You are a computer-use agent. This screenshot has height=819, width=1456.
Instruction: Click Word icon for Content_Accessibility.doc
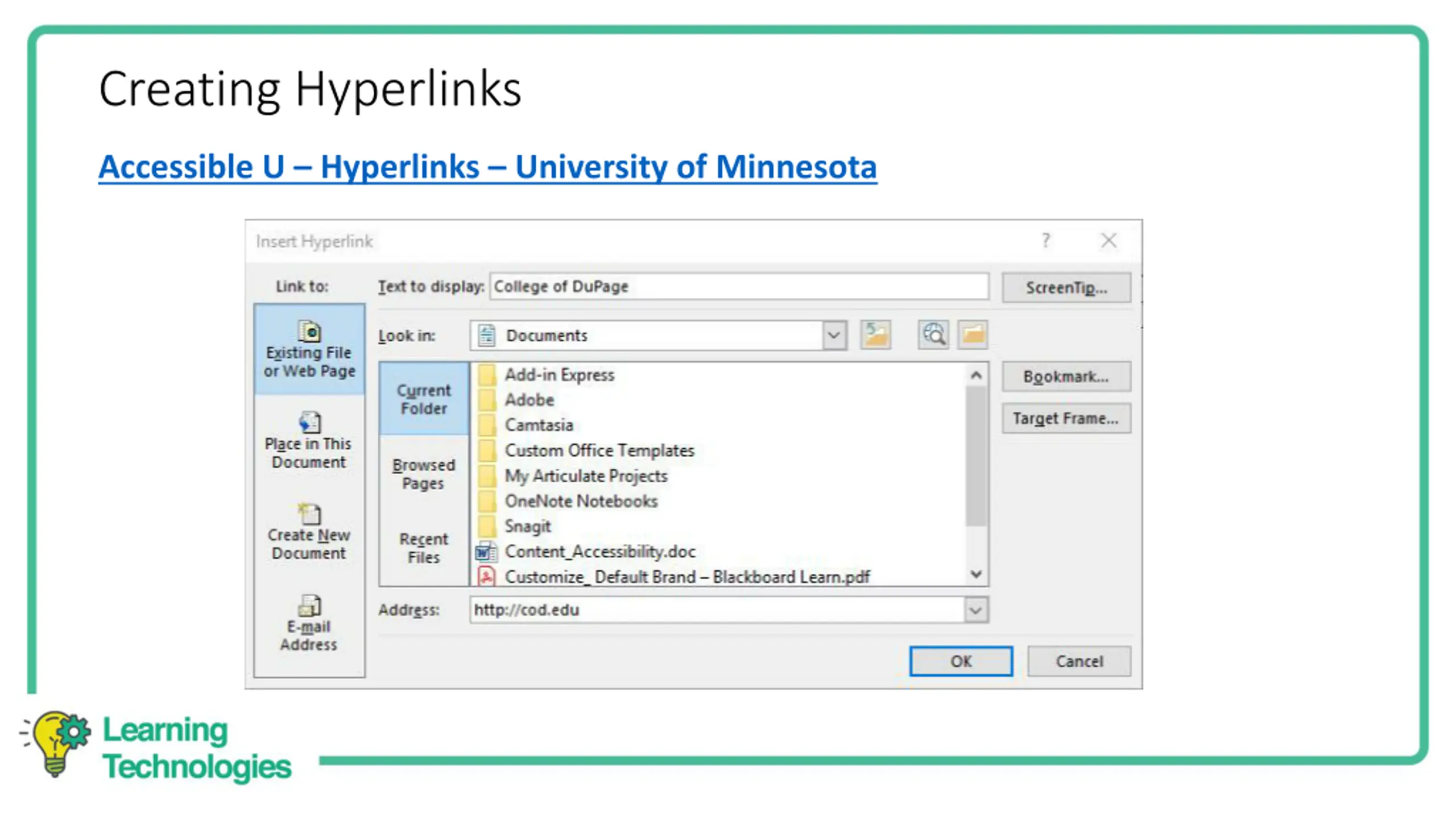pos(486,552)
